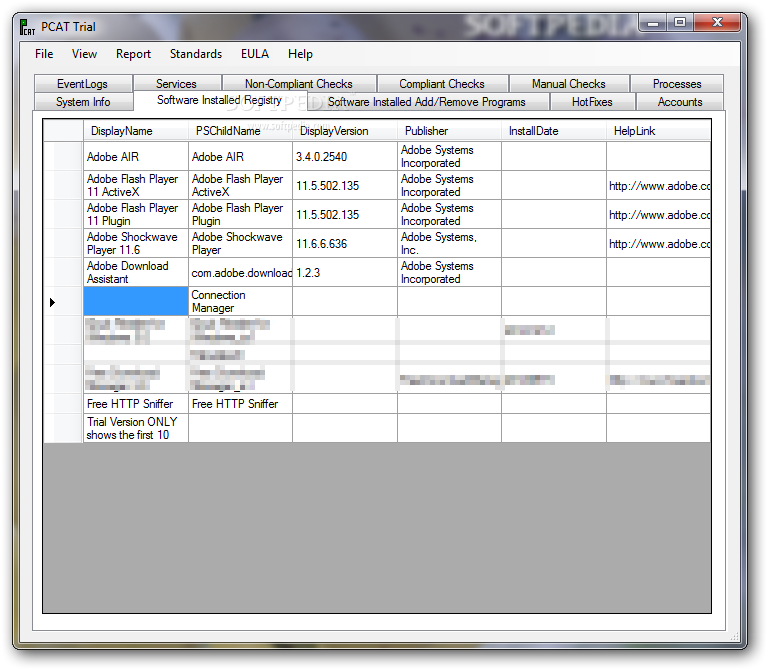Select the Adobe Flash Player Plugin PSChildName cell
This screenshot has height=670, width=768.
240,214
